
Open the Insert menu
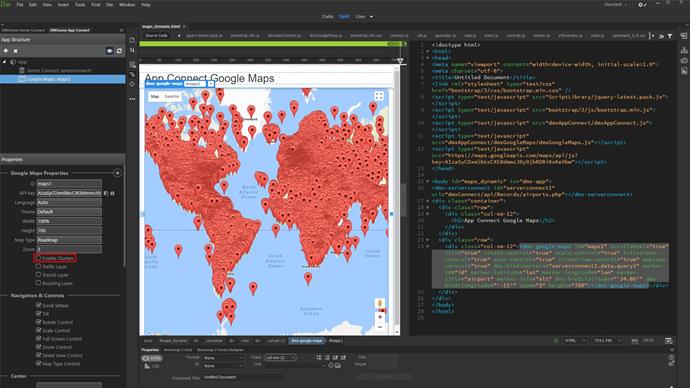63,4
